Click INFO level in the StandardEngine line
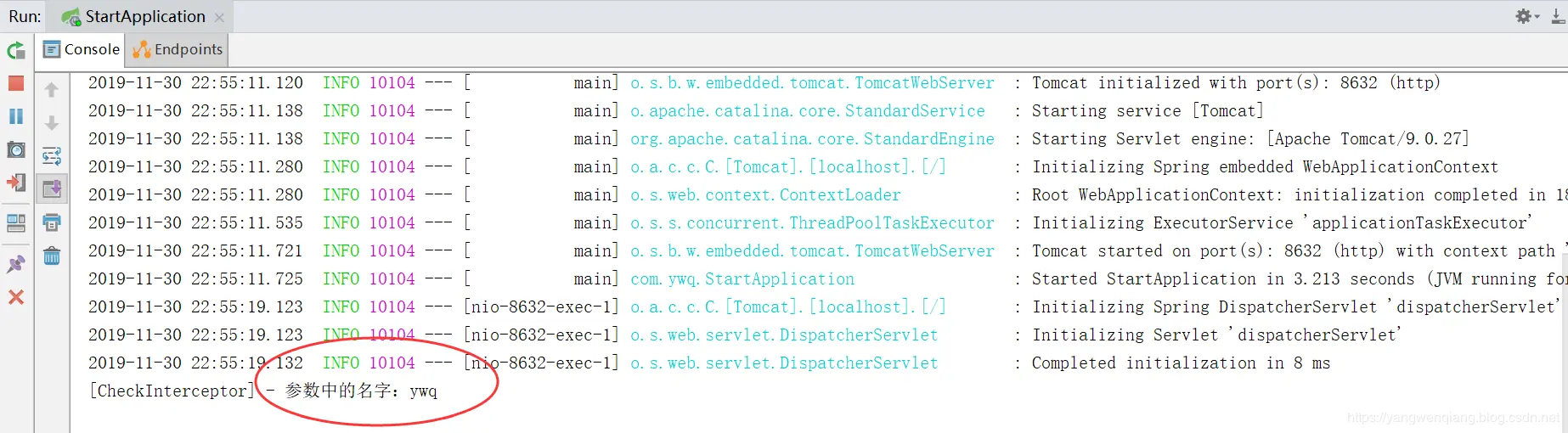Viewport: 1568px width, 433px height. click(x=341, y=138)
